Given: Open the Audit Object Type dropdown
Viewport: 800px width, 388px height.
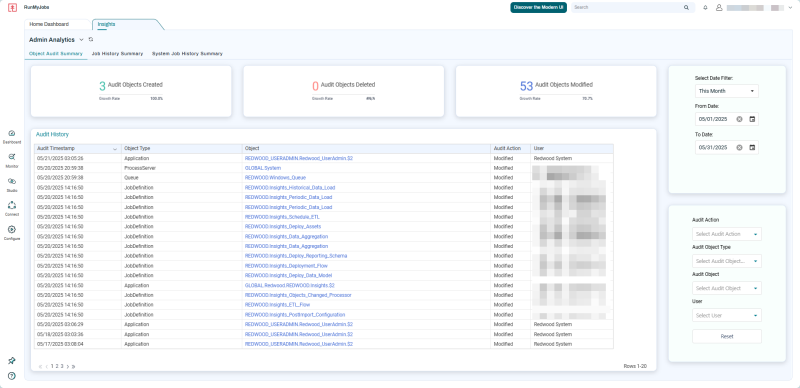Looking at the screenshot, I should click(x=727, y=261).
